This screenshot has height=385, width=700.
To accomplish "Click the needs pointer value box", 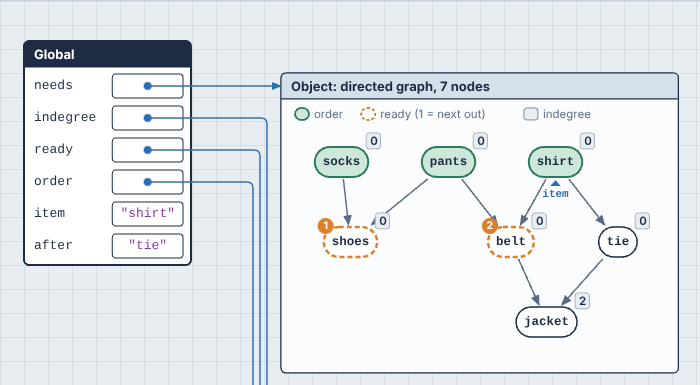I will 148,86.
